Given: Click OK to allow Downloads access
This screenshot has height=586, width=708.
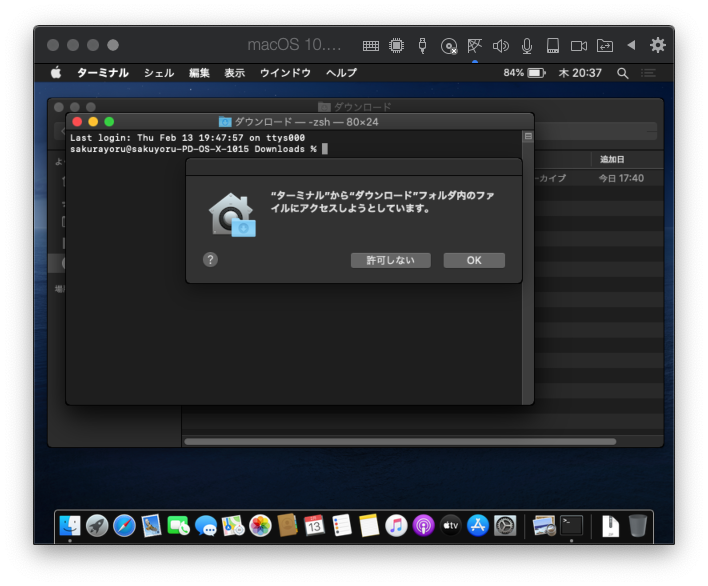Looking at the screenshot, I should click(474, 260).
